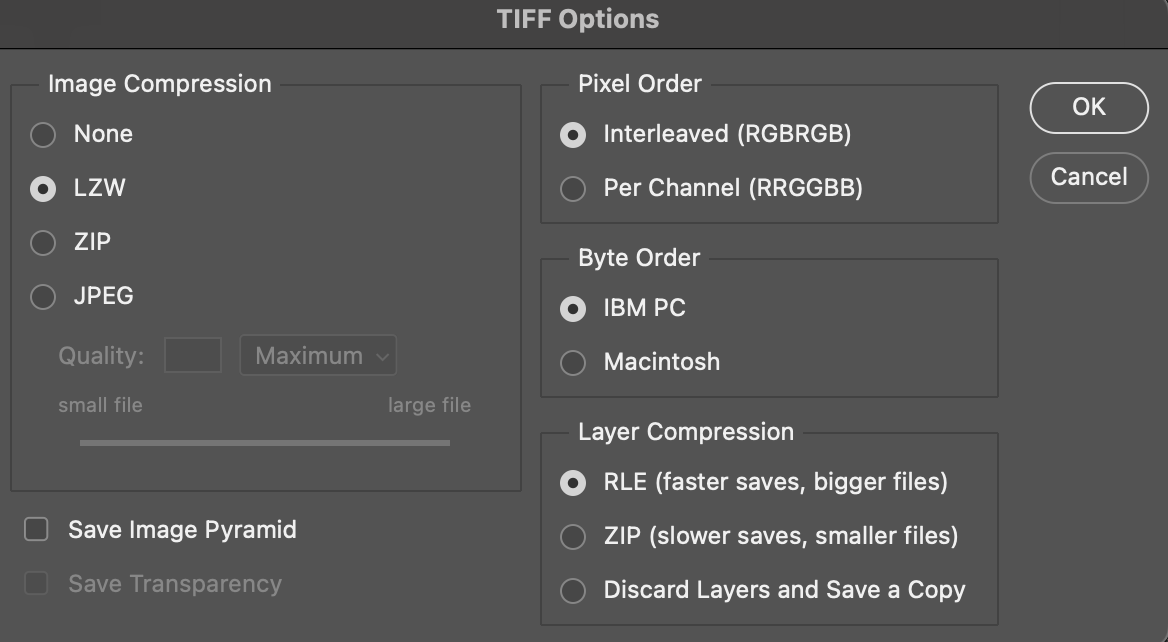Toggle the Save Transparency checkbox
The image size is (1168, 642).
[35, 583]
